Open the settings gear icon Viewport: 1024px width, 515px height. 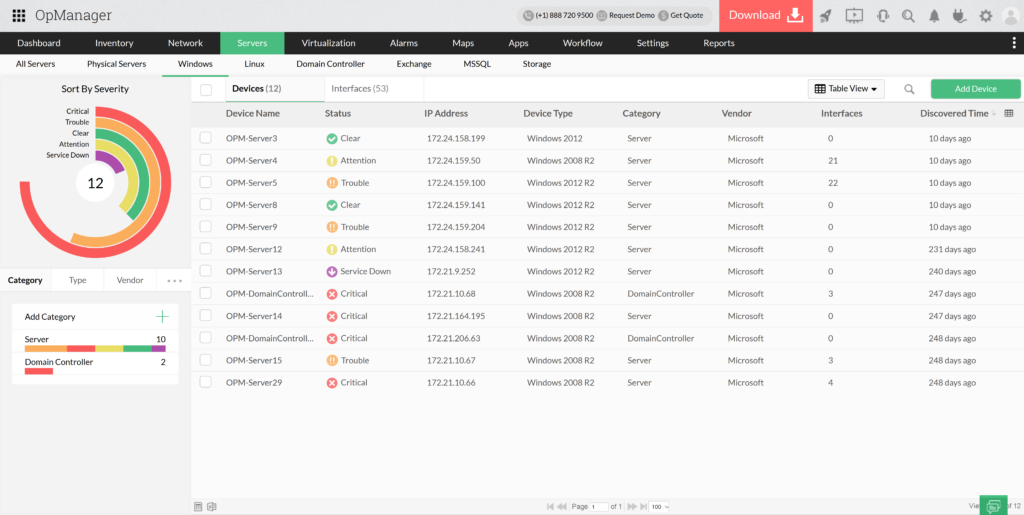coord(986,16)
